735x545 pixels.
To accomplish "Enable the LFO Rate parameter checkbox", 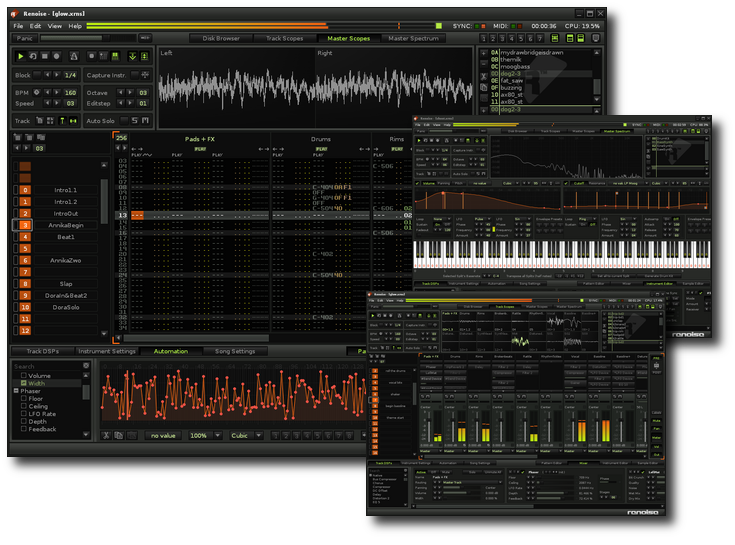I will tap(23, 413).
